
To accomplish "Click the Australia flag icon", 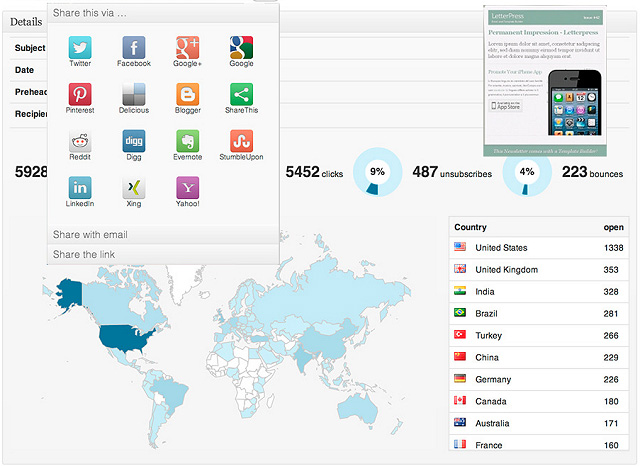I will tap(460, 422).
